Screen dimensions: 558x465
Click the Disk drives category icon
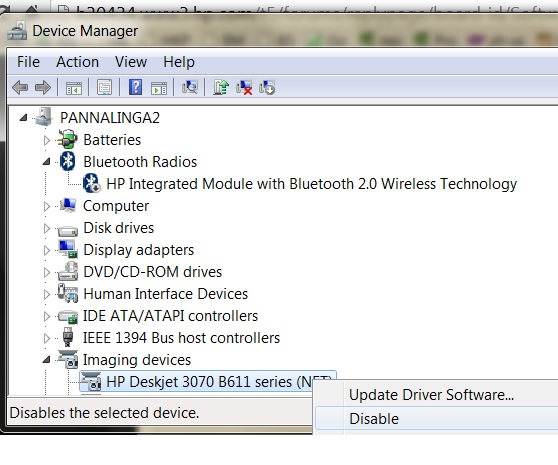(x=68, y=231)
